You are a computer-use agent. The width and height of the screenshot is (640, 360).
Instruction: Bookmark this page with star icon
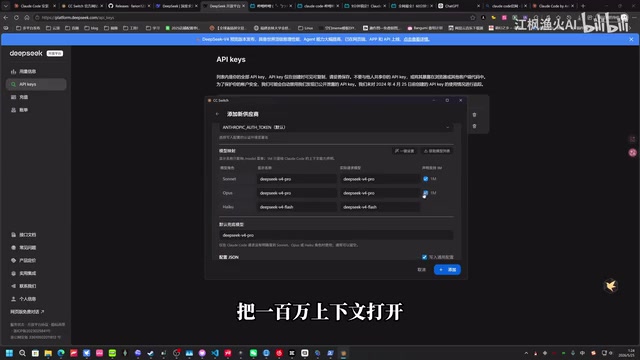point(473,18)
